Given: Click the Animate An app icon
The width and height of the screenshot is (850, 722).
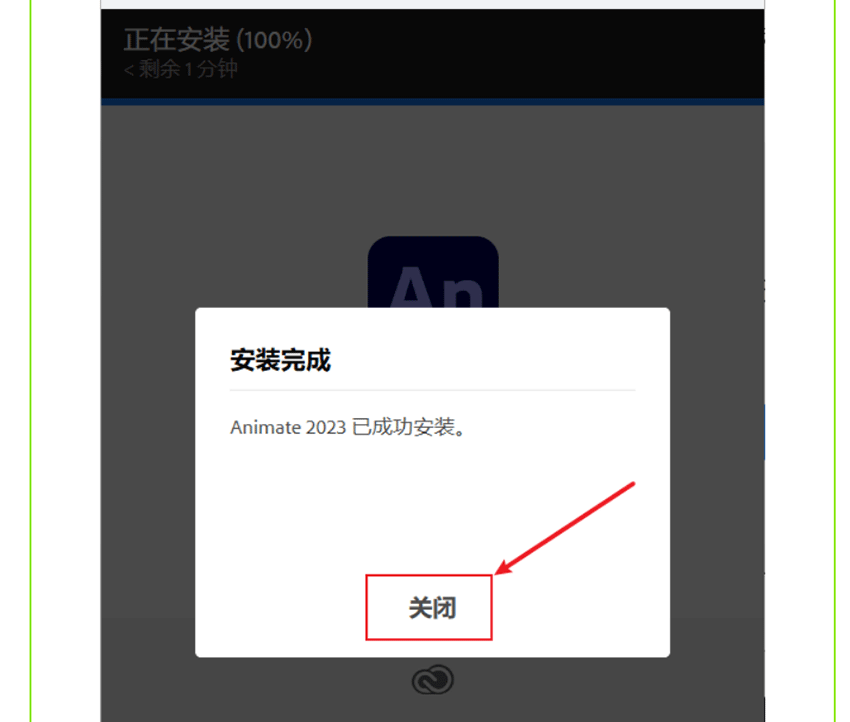Looking at the screenshot, I should 433,272.
